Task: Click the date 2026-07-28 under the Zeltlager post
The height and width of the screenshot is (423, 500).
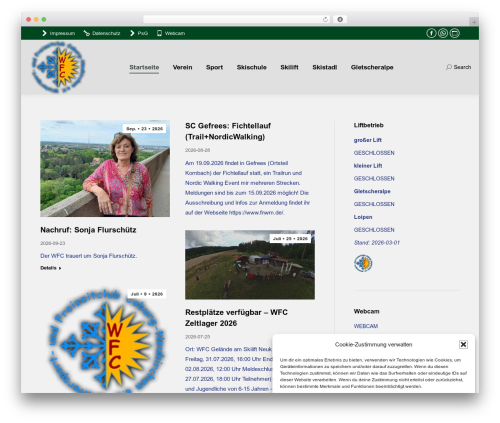Action: [x=198, y=337]
